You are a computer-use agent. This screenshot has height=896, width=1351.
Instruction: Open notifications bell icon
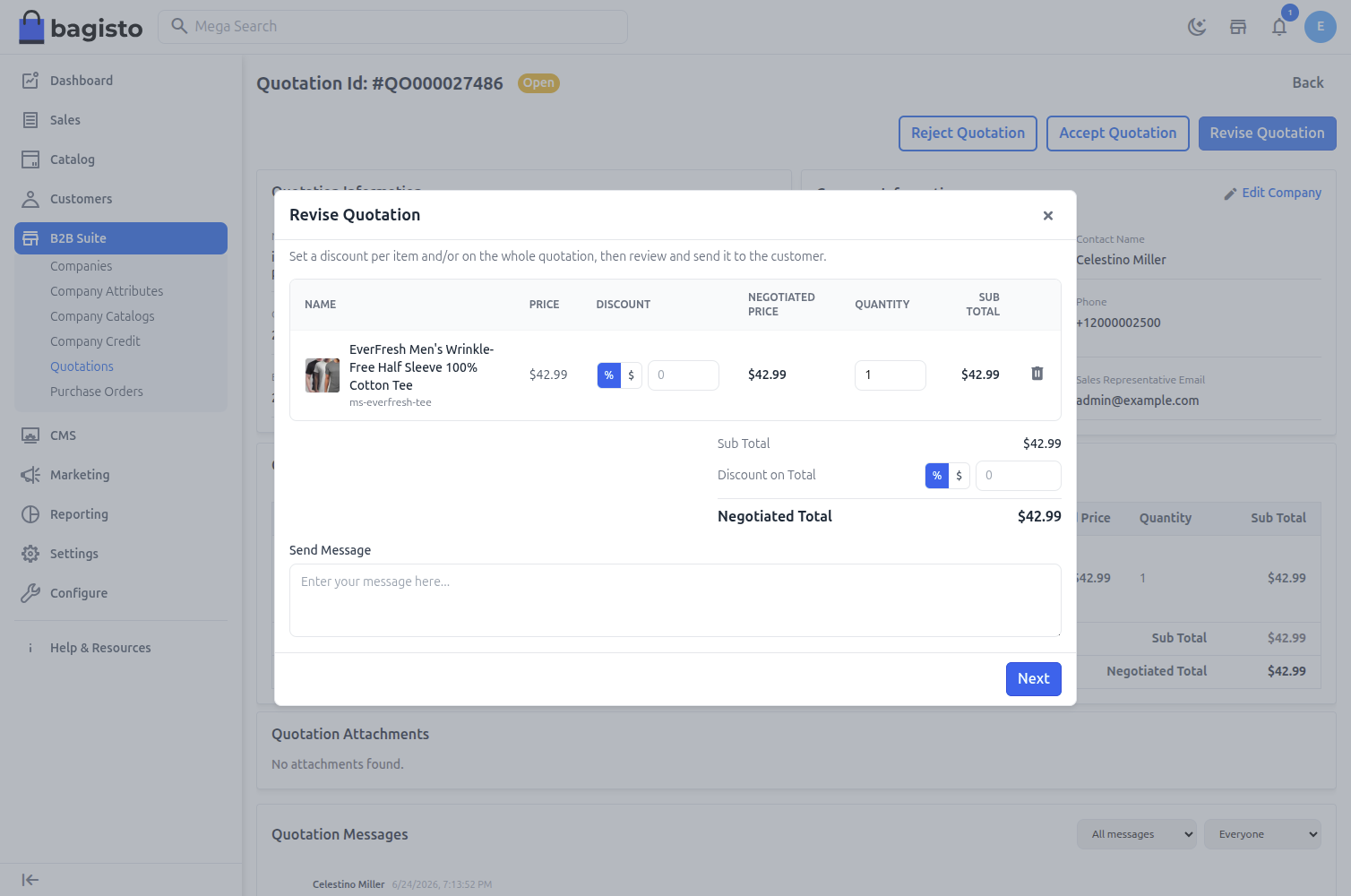coord(1279,27)
